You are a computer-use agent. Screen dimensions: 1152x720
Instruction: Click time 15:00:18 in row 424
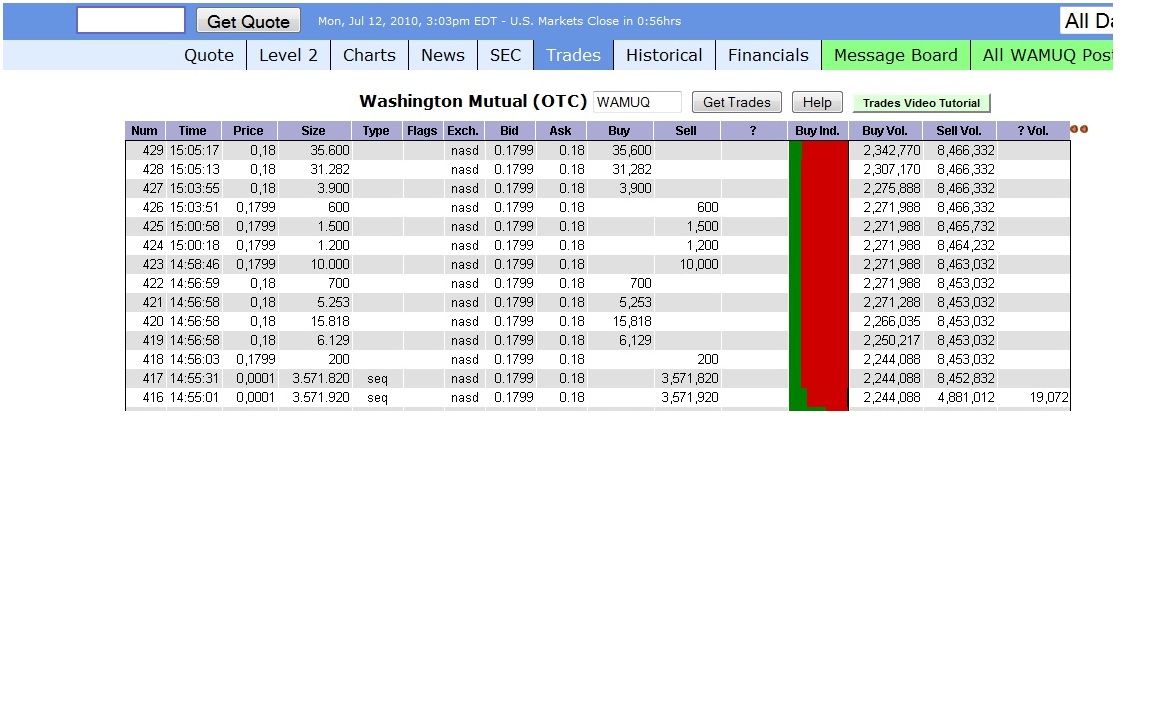194,245
